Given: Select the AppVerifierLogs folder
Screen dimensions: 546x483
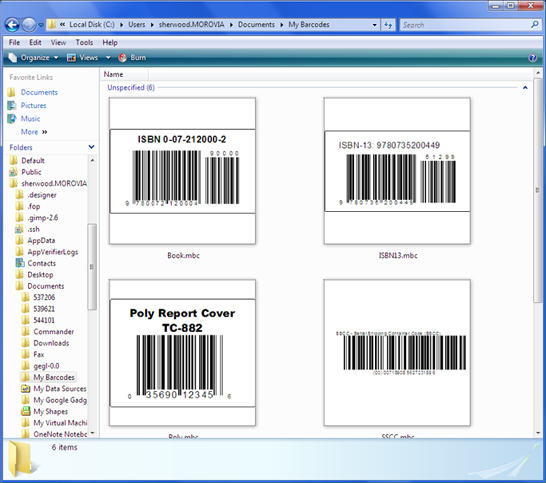Looking at the screenshot, I should coord(53,252).
